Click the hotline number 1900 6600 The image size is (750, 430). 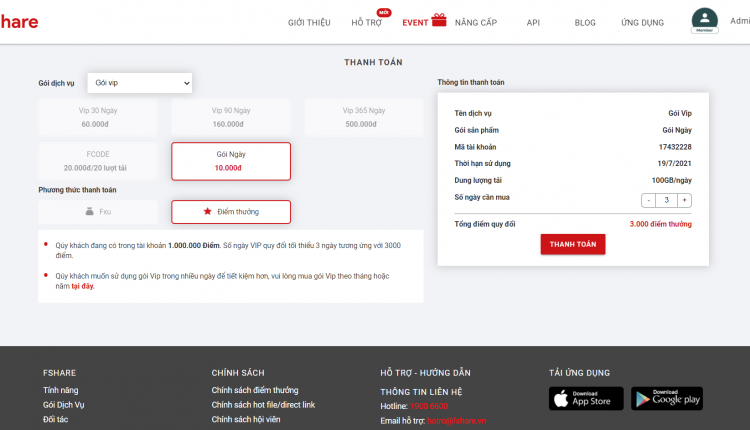429,406
